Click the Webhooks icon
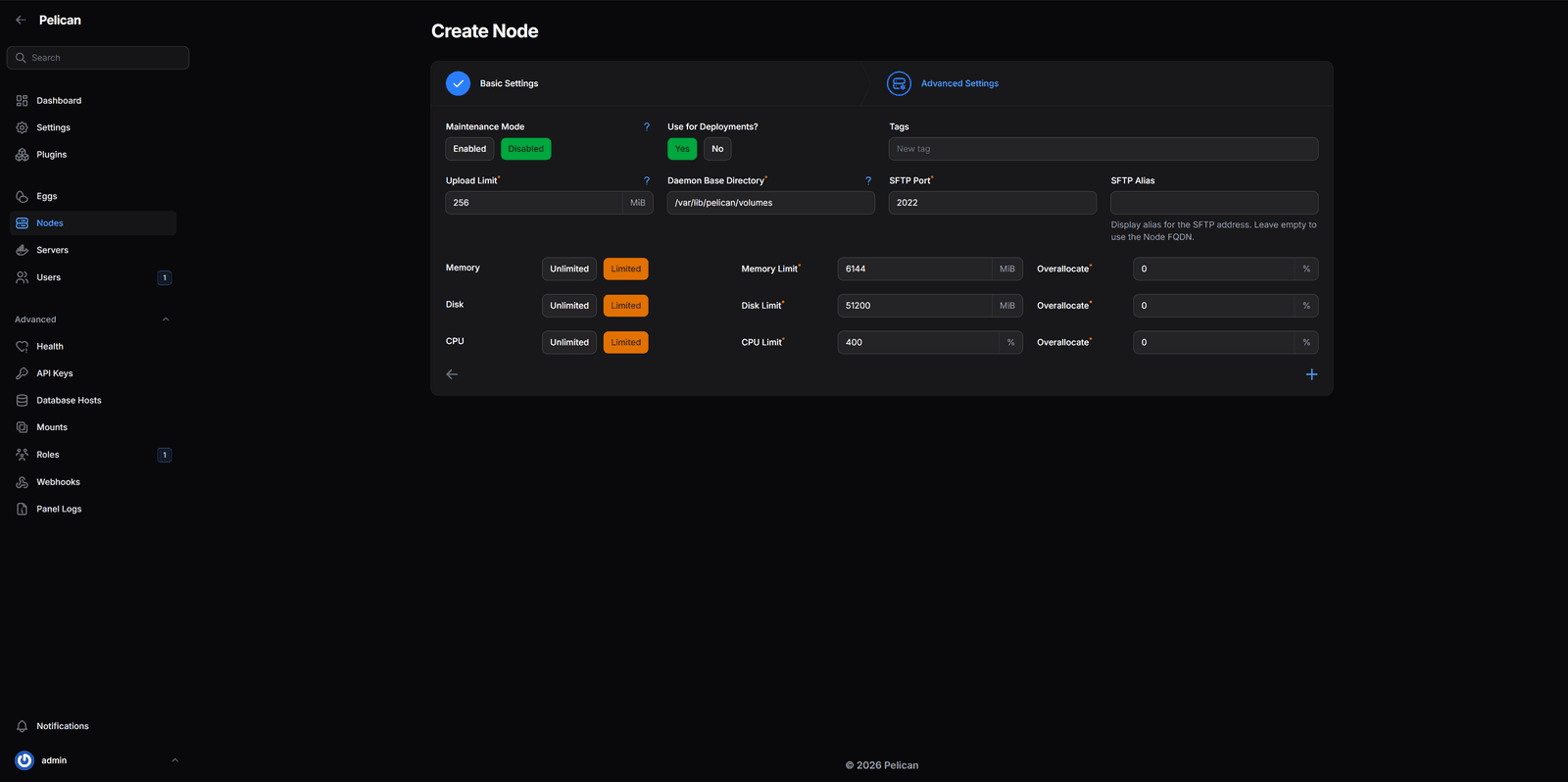This screenshot has height=782, width=1568. click(x=22, y=482)
